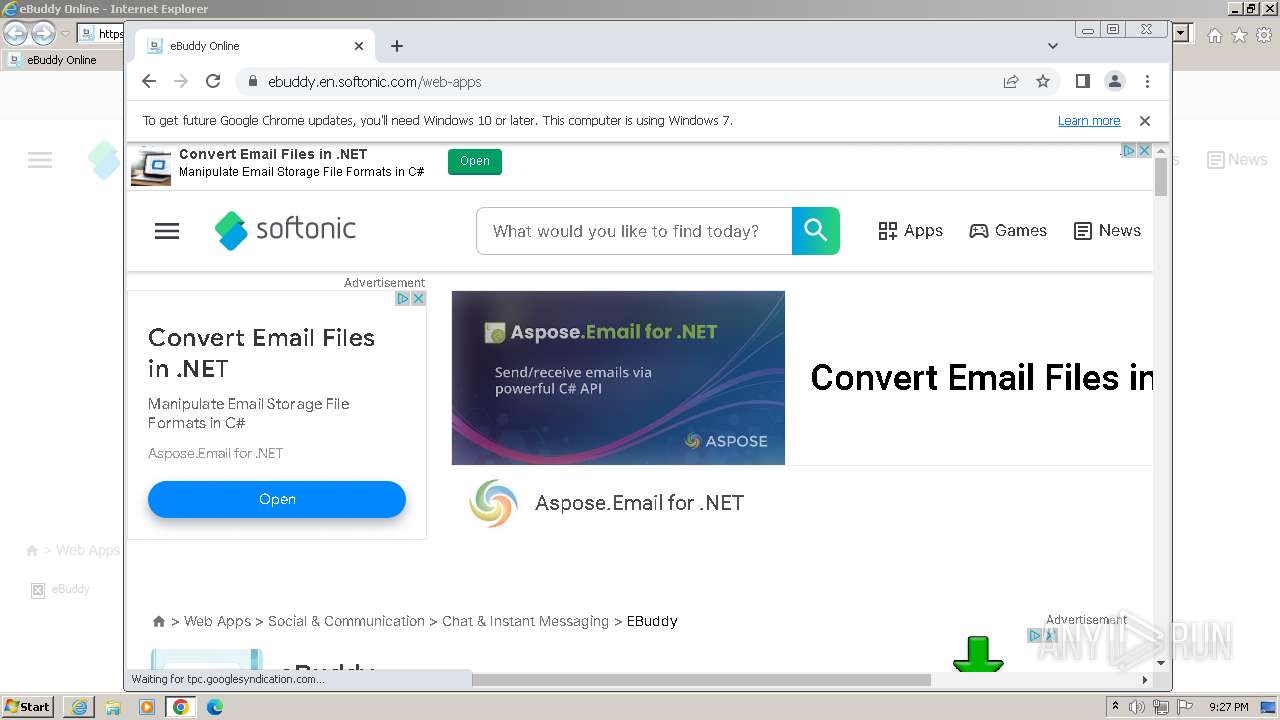1280x720 pixels.
Task: Close the left side ad
Action: [419, 298]
